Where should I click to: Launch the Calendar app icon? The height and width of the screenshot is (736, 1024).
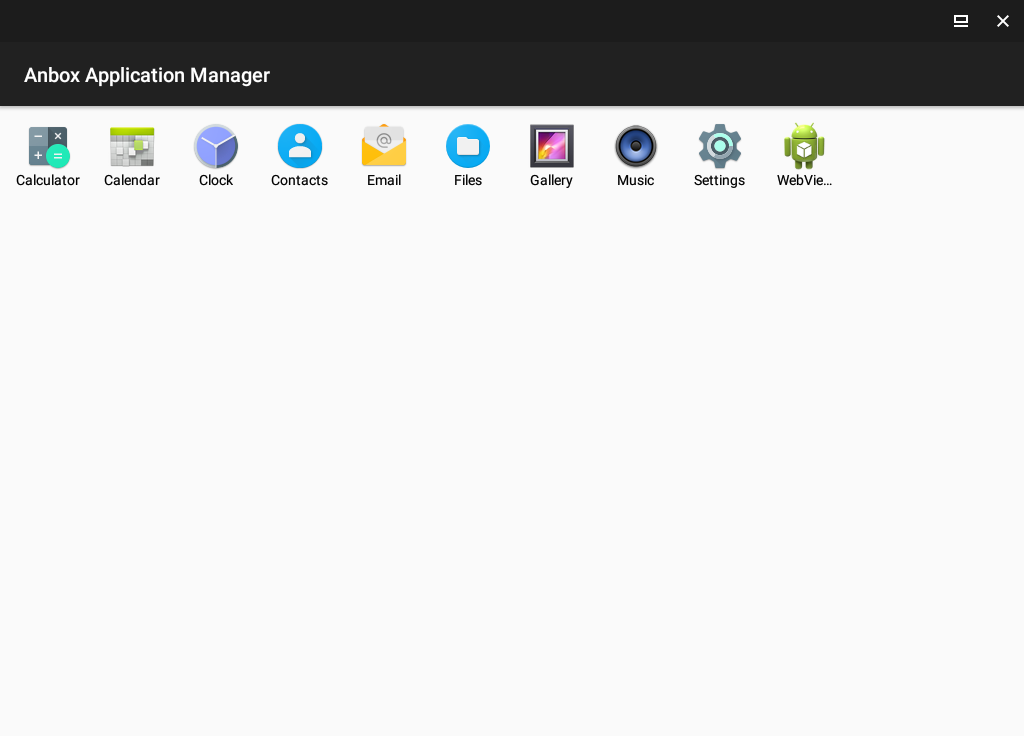coord(132,146)
